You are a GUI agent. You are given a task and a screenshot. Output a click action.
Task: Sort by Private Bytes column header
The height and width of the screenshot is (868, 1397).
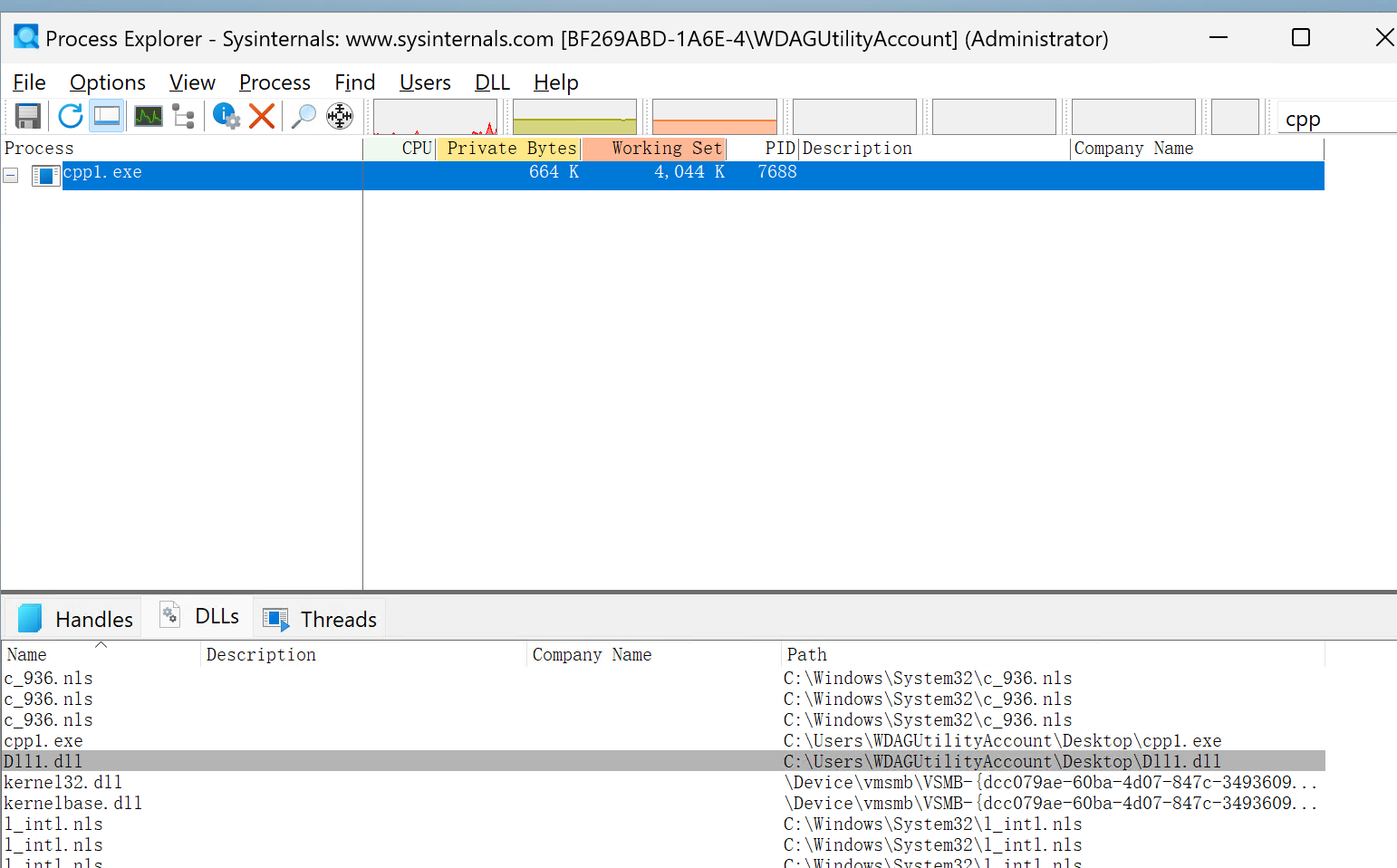pyautogui.click(x=509, y=149)
